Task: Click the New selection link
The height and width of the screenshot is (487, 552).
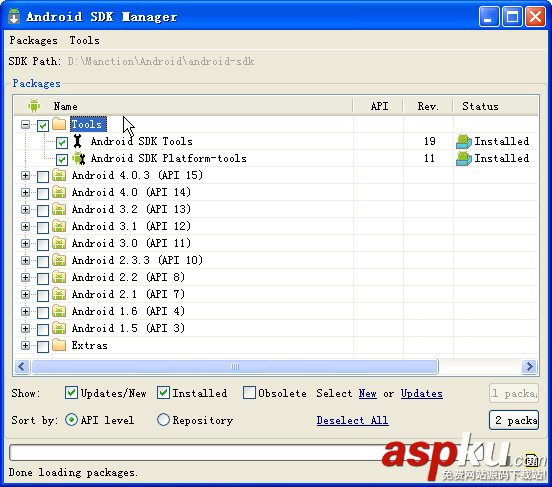Action: (368, 393)
